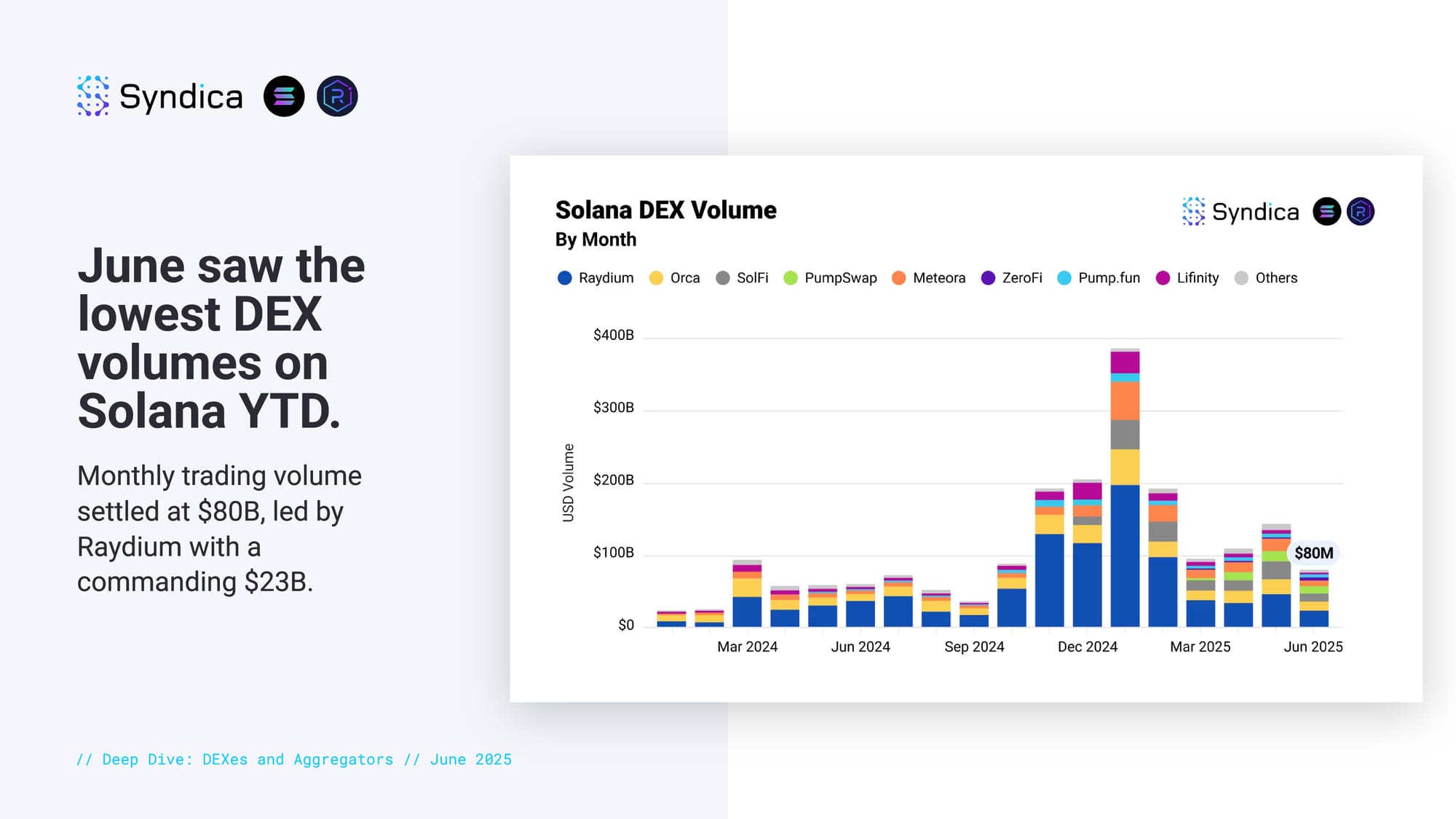
Task: Toggle the ZeroFi legend entry
Action: tap(1011, 278)
